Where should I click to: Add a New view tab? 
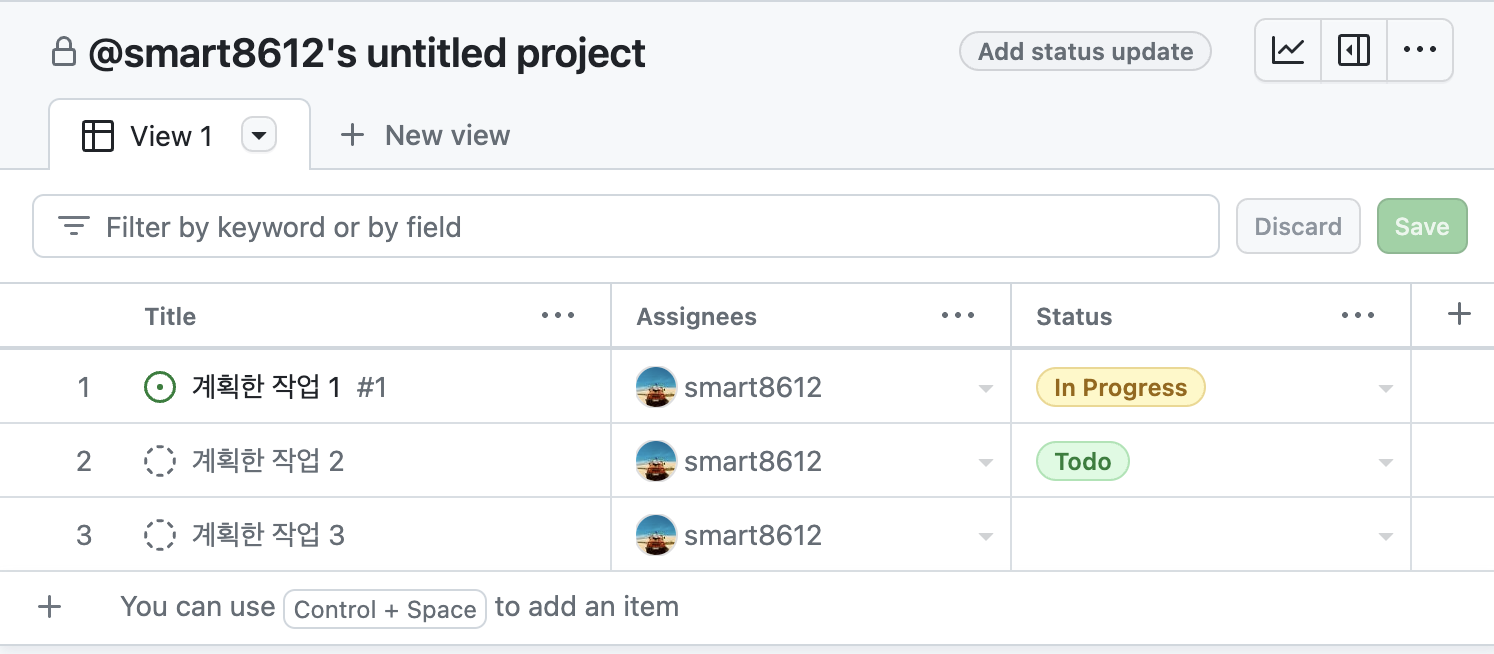pyautogui.click(x=426, y=136)
